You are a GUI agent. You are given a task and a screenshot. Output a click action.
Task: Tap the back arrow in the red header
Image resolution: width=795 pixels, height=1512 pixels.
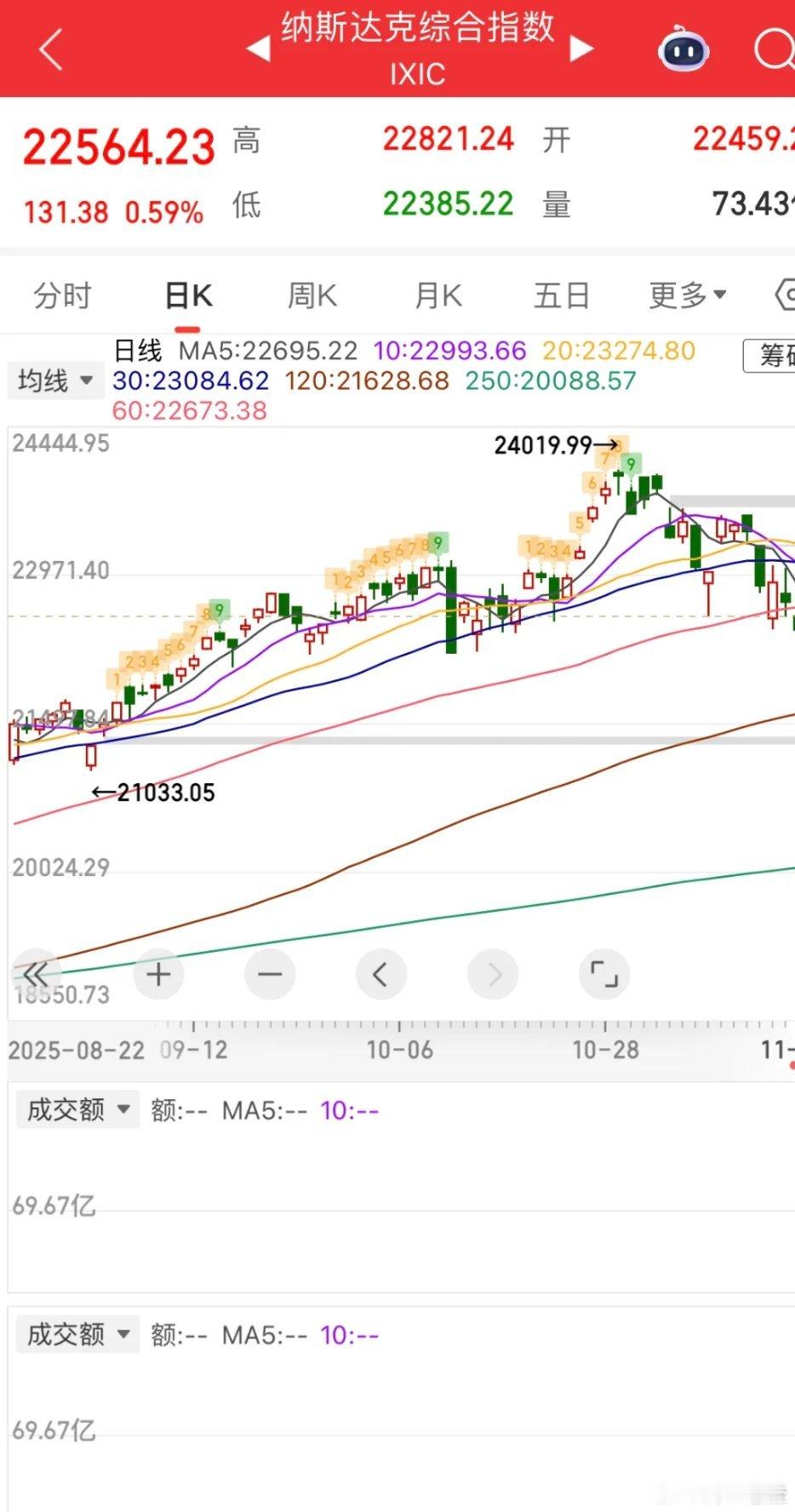point(51,49)
